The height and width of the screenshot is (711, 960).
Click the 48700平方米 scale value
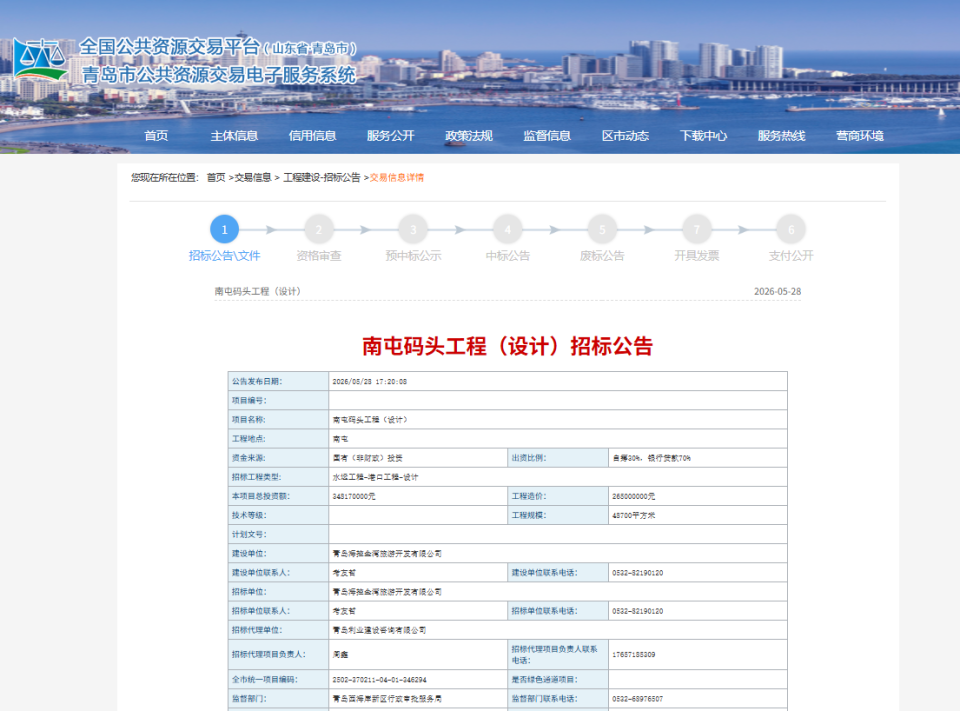634,516
